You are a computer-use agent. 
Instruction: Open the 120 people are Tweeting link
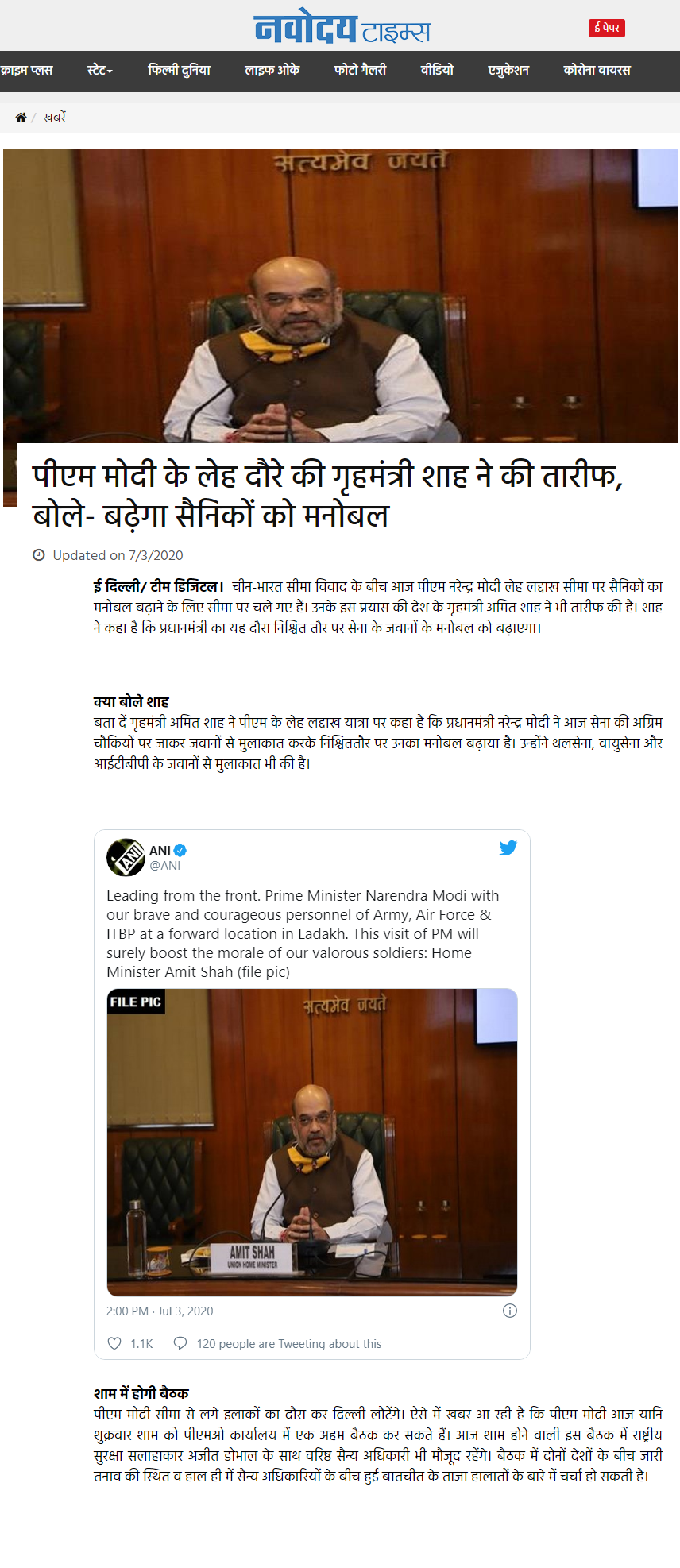tap(289, 1343)
